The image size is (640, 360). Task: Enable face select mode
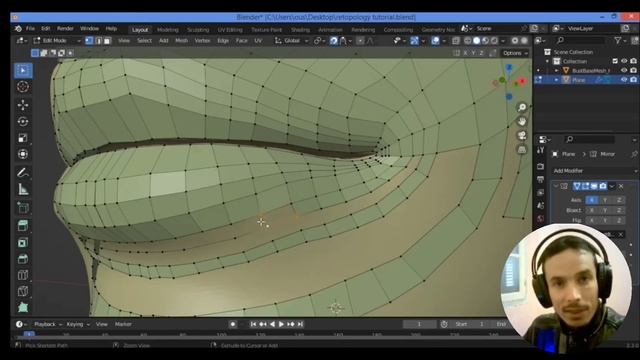click(107, 41)
